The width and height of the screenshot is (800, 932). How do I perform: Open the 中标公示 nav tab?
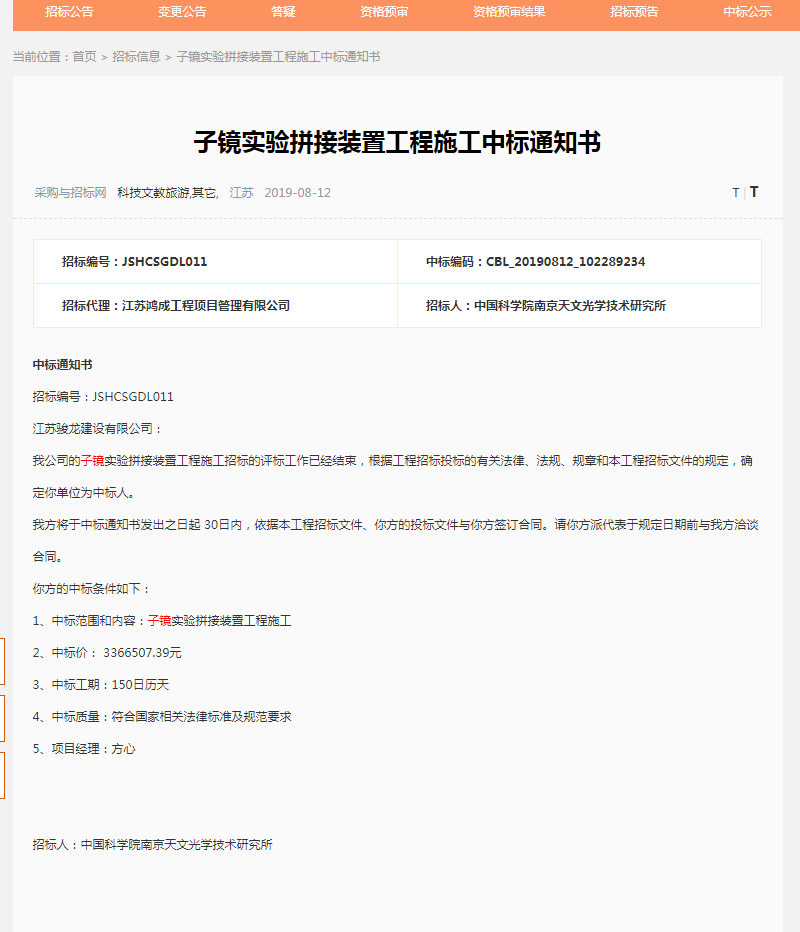(x=747, y=12)
